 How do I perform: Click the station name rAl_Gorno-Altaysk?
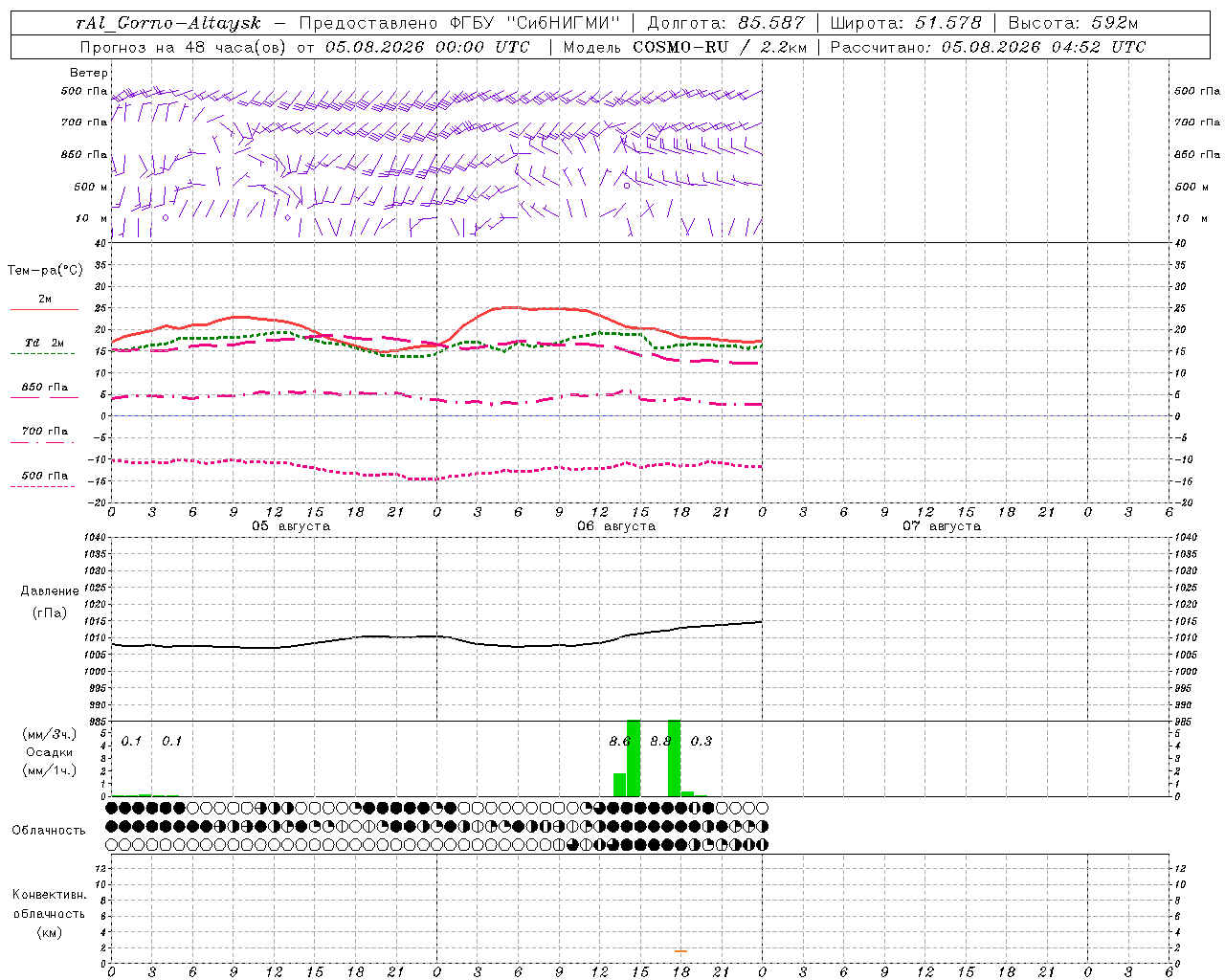pyautogui.click(x=168, y=23)
